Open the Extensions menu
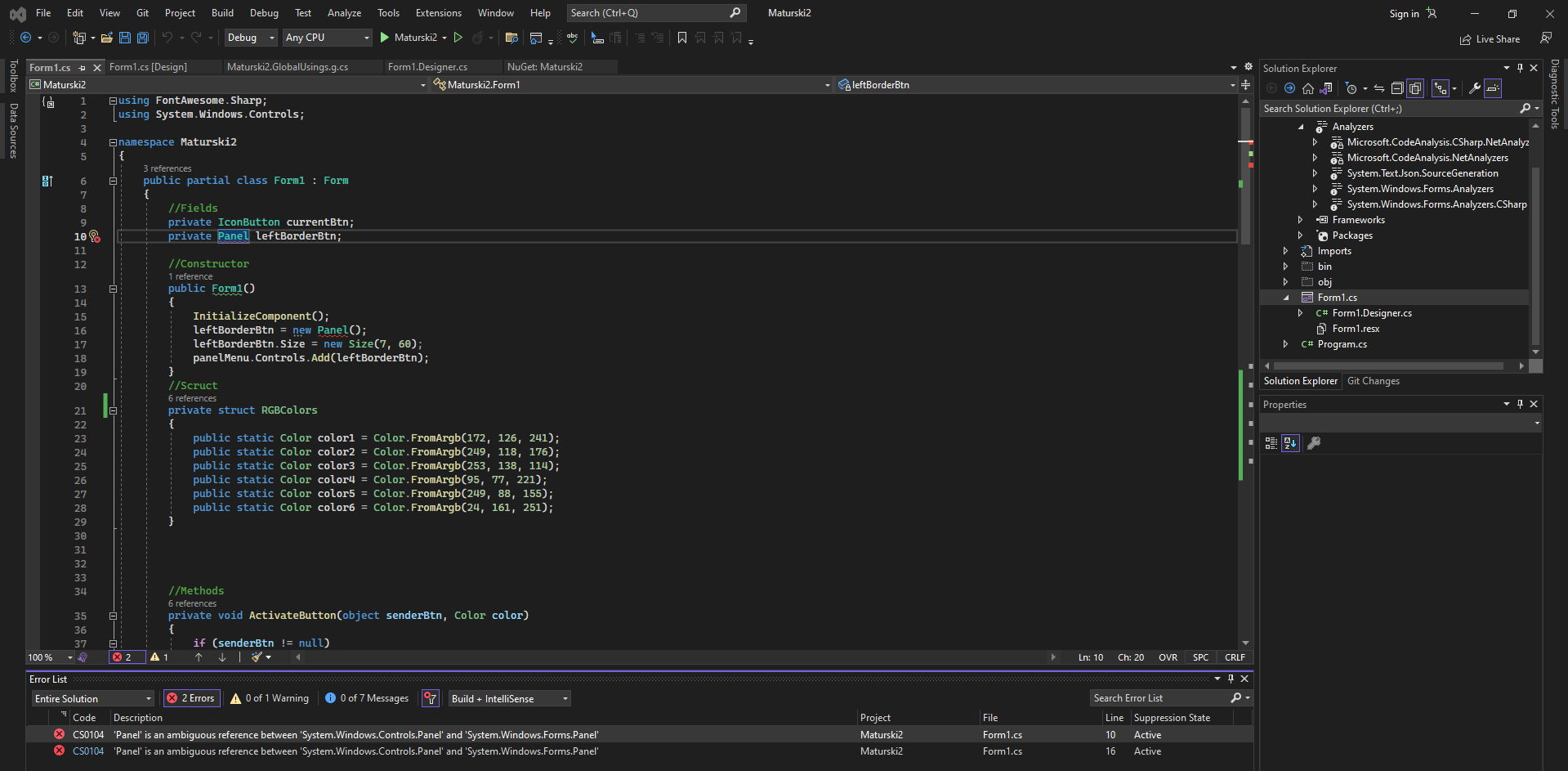The height and width of the screenshot is (771, 1568). tap(438, 13)
